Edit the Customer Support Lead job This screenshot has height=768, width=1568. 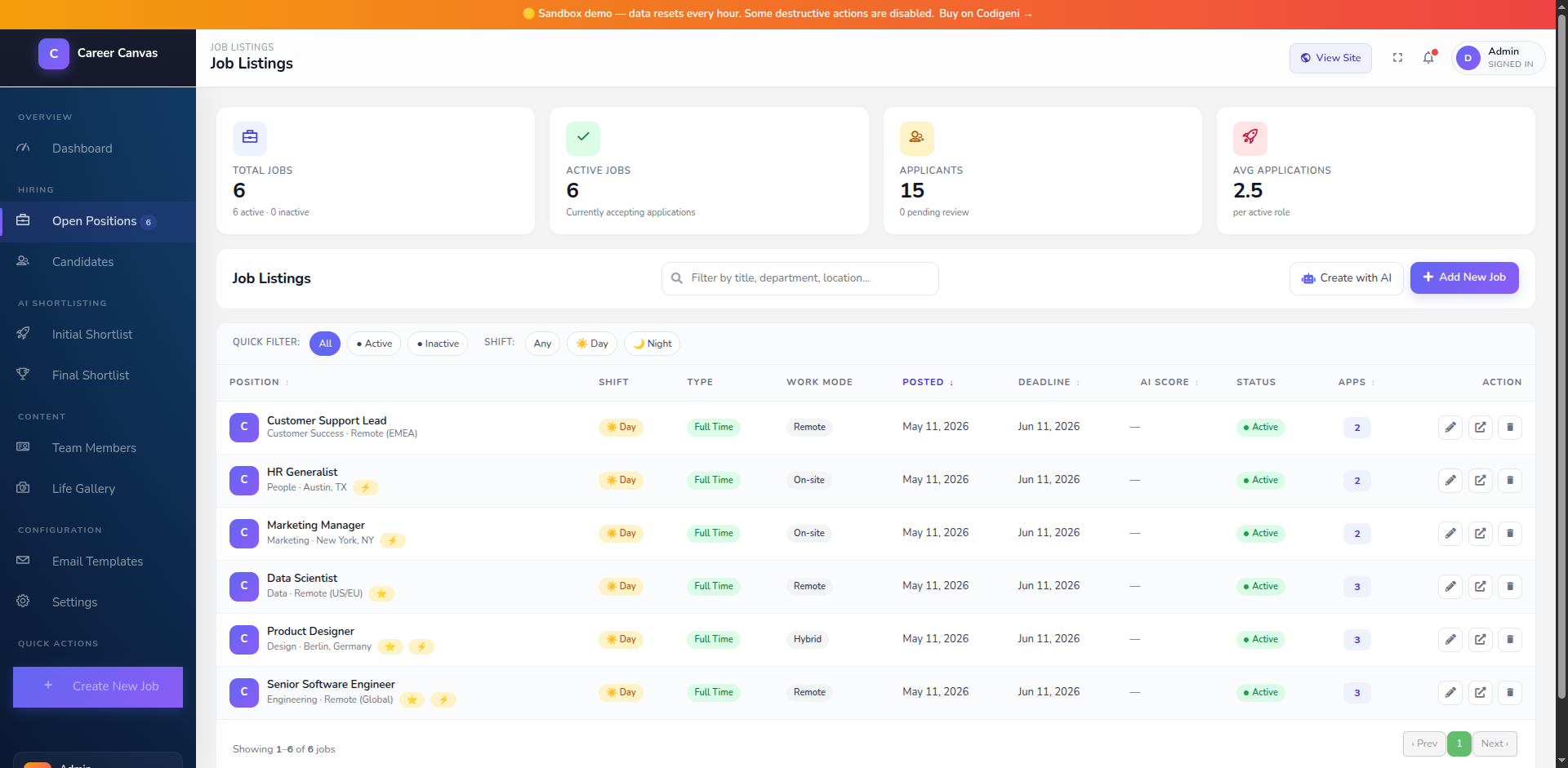click(1450, 427)
